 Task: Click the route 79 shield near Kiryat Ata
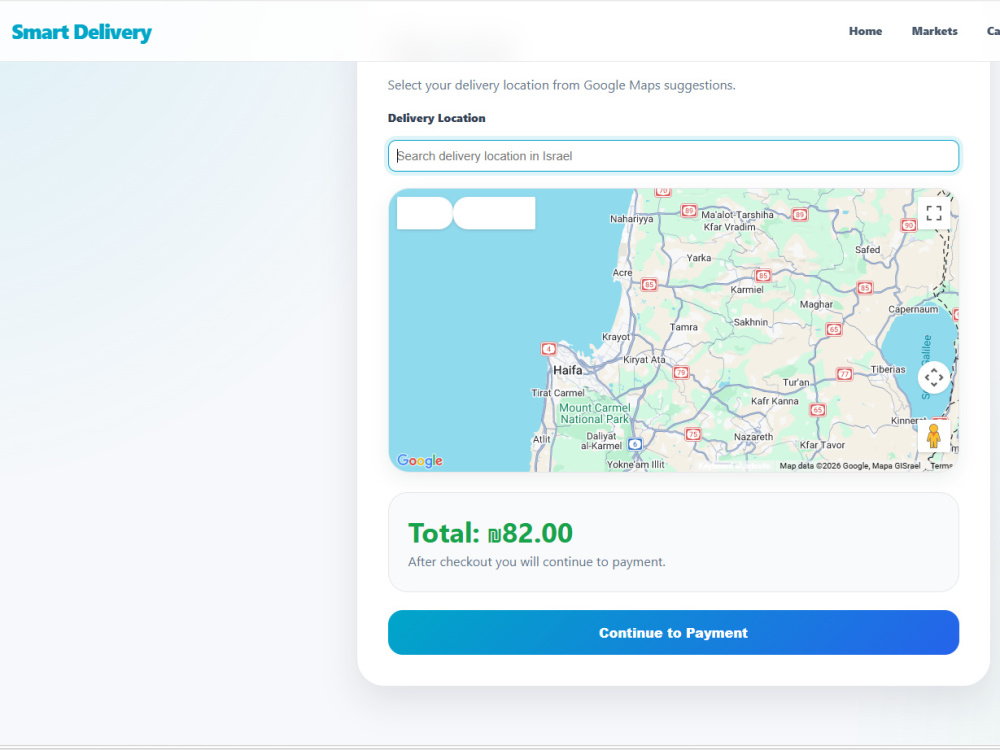point(681,372)
